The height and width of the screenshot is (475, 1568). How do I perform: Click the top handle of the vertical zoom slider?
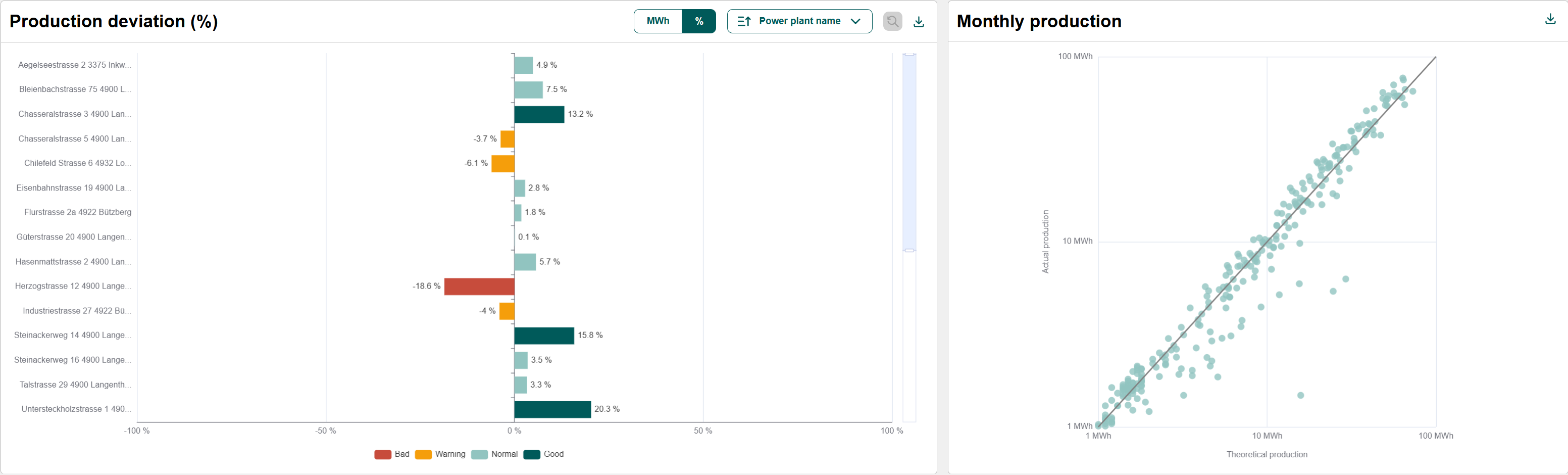[x=909, y=55]
